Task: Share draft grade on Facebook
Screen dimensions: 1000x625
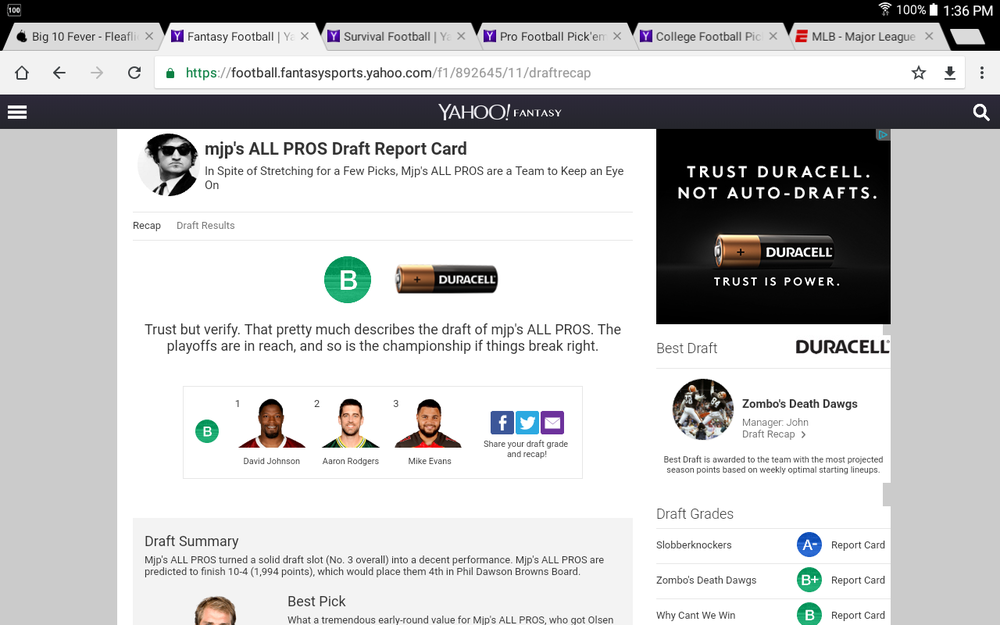Action: tap(502, 422)
